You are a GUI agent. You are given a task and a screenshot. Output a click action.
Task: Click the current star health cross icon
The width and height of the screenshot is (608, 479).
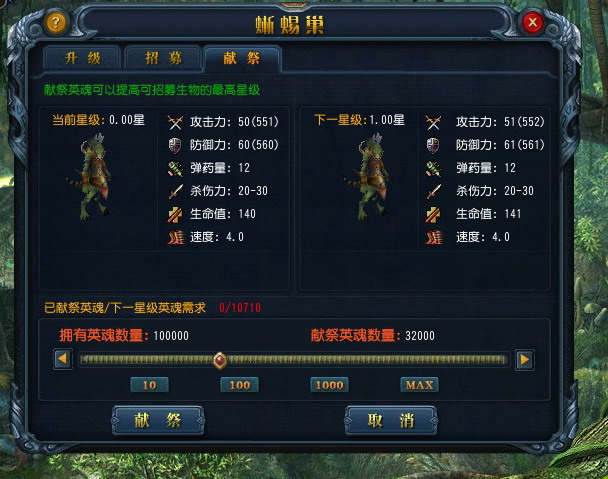(x=175, y=214)
